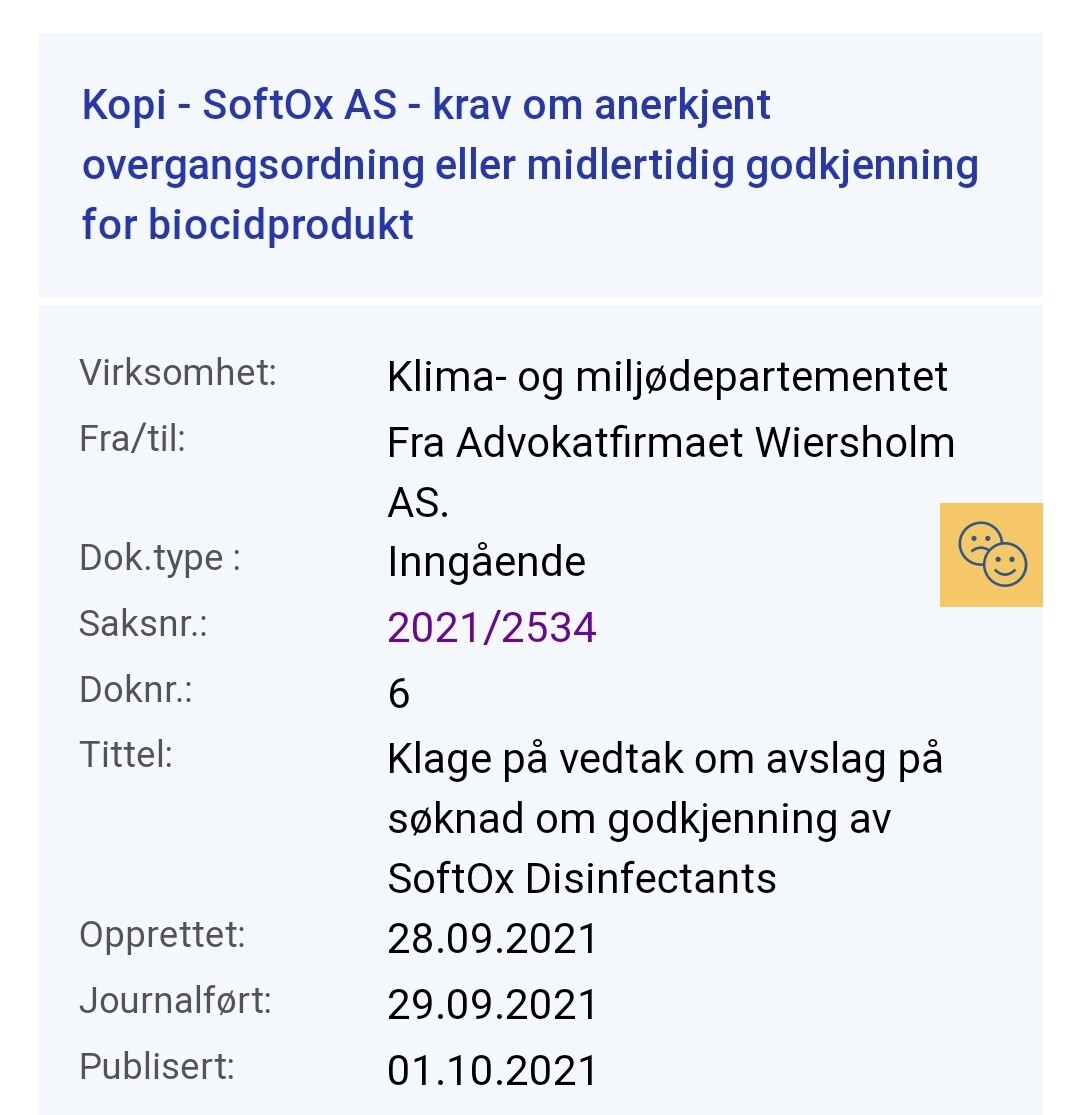Click the Opprettet date 28.09.2021
This screenshot has width=1079, height=1115.
(x=492, y=939)
